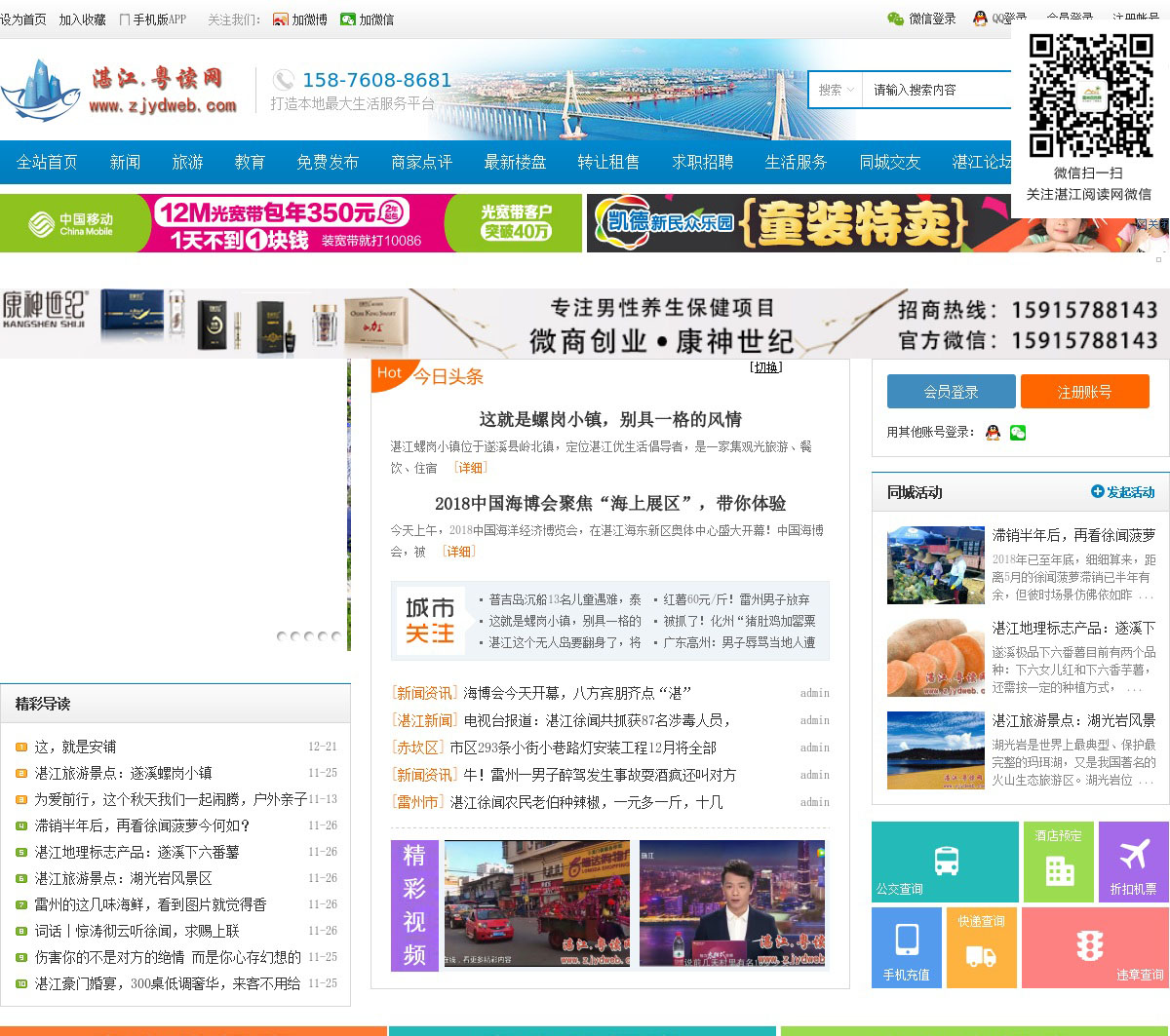
Task: Select the first carousel slide dot
Action: coord(282,636)
